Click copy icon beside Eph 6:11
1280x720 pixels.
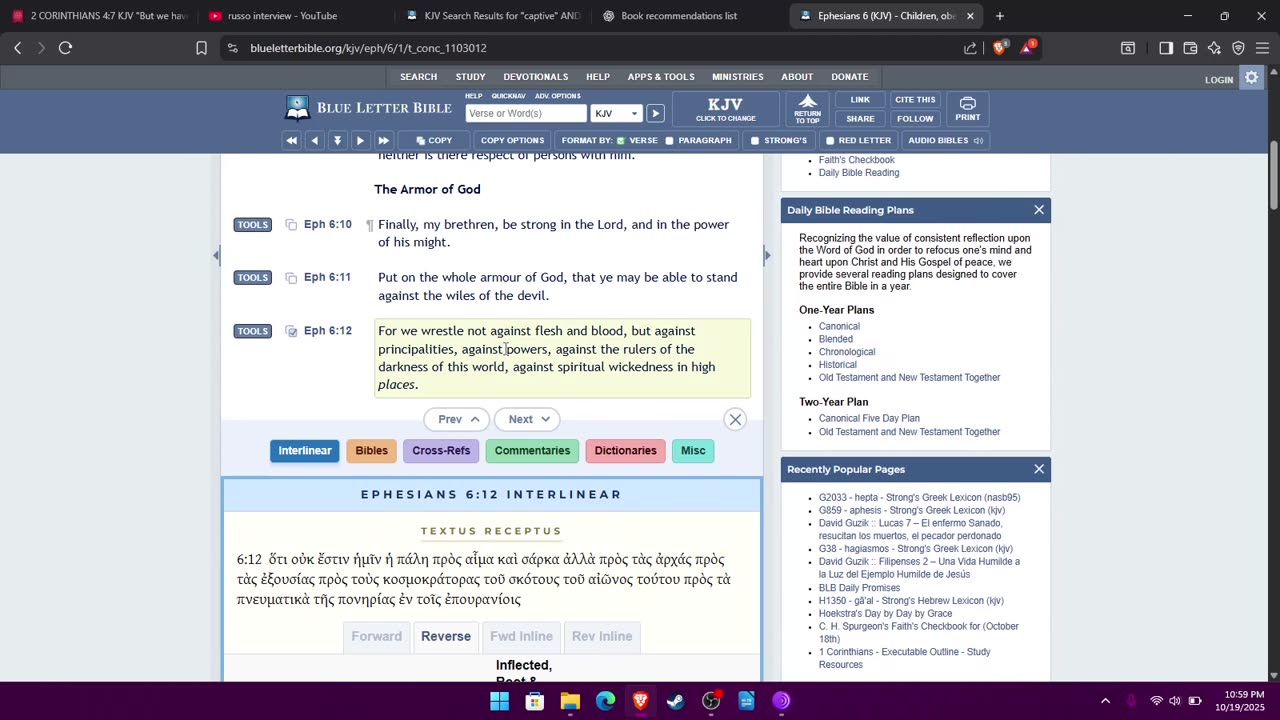click(x=291, y=278)
